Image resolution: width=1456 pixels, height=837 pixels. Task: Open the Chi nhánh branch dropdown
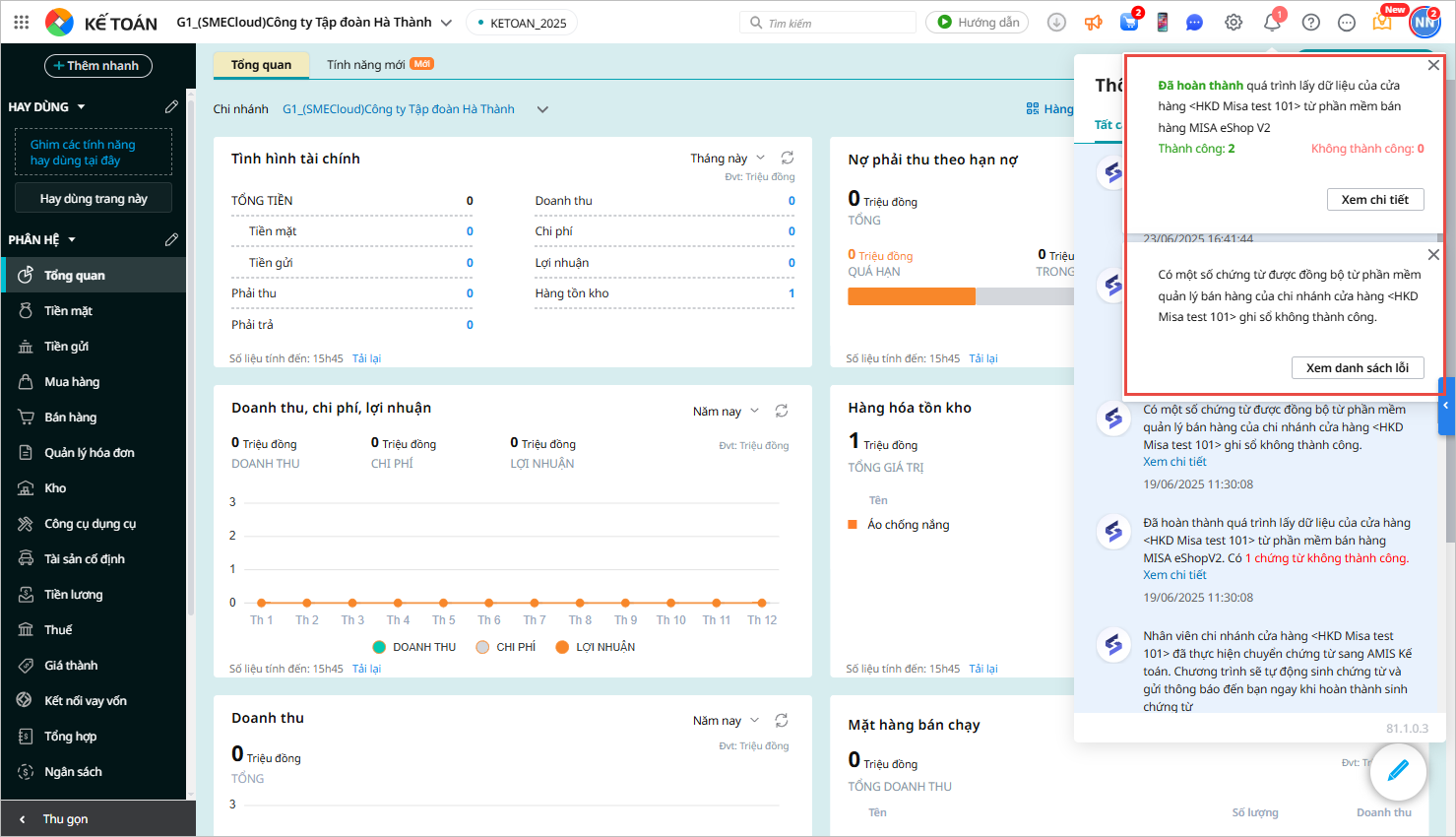click(542, 109)
